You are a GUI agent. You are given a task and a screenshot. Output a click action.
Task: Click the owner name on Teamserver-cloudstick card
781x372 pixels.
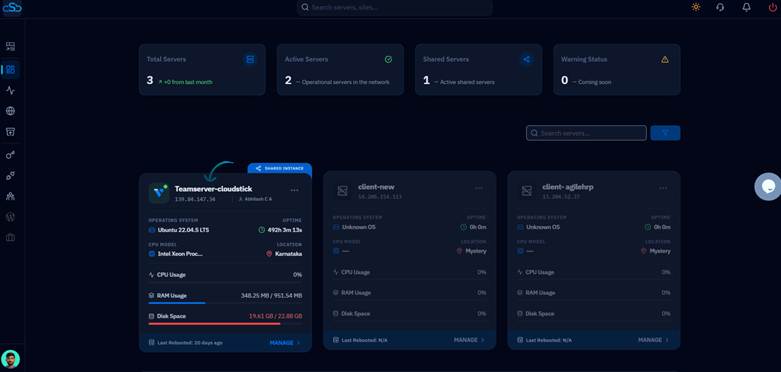tap(259, 199)
